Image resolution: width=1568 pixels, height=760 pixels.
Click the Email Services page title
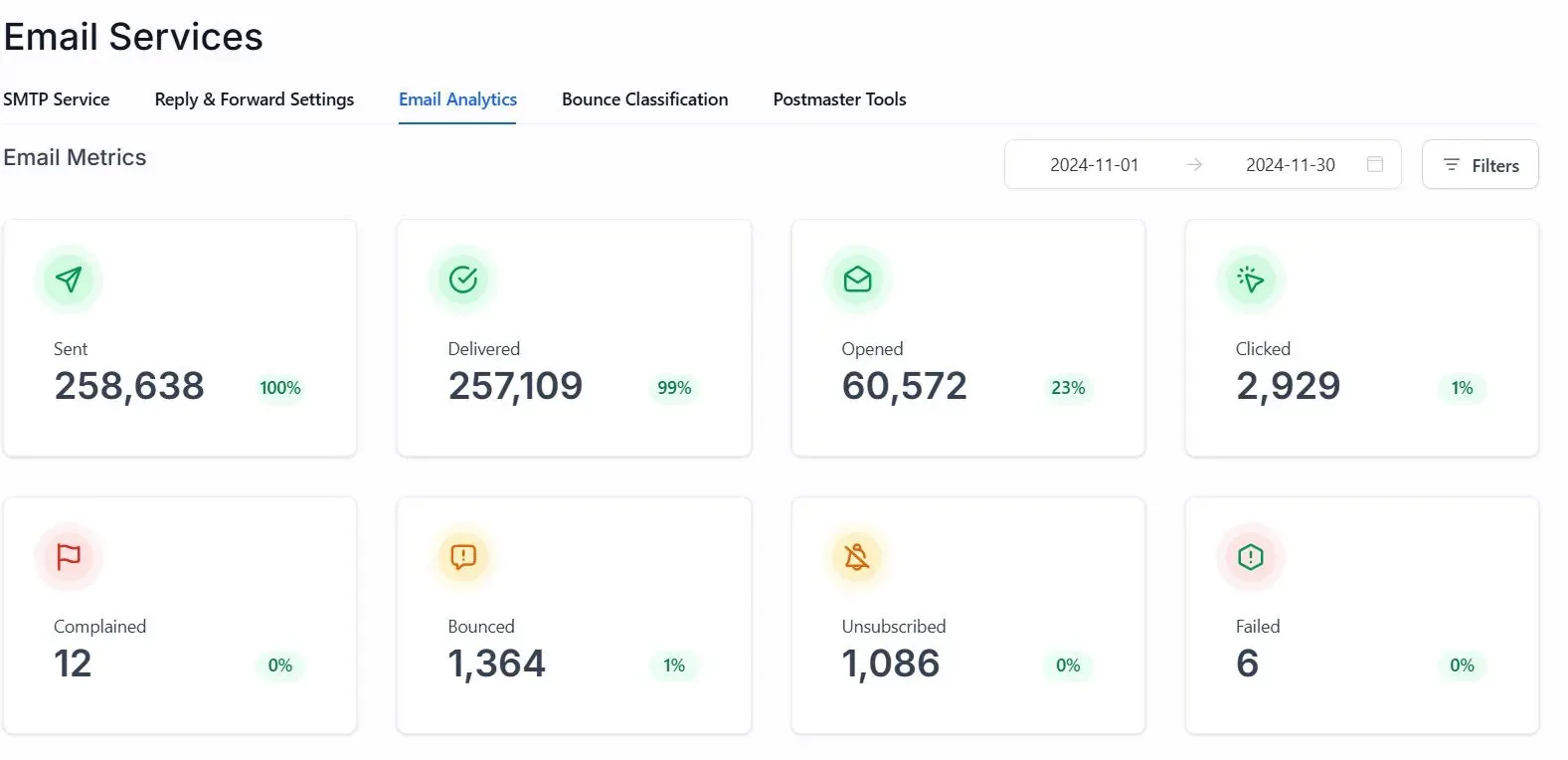pyautogui.click(x=133, y=37)
